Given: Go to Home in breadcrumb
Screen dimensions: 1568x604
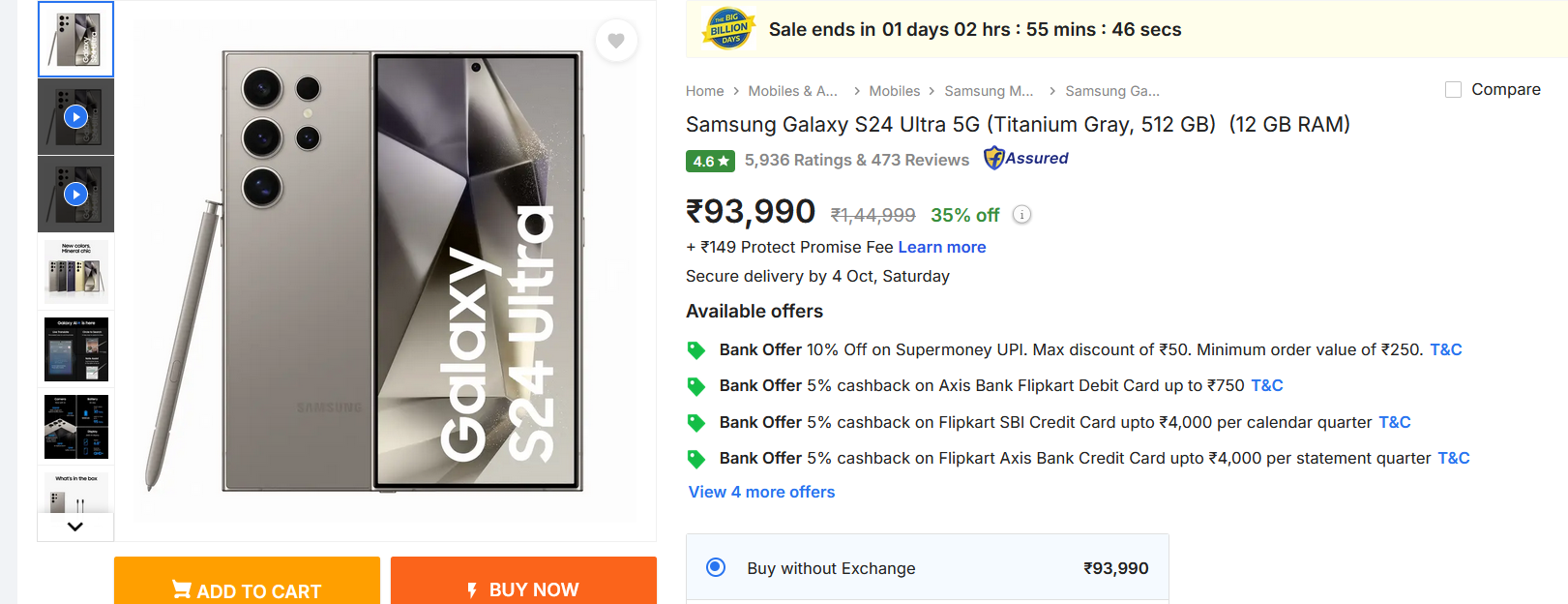Looking at the screenshot, I should (704, 91).
